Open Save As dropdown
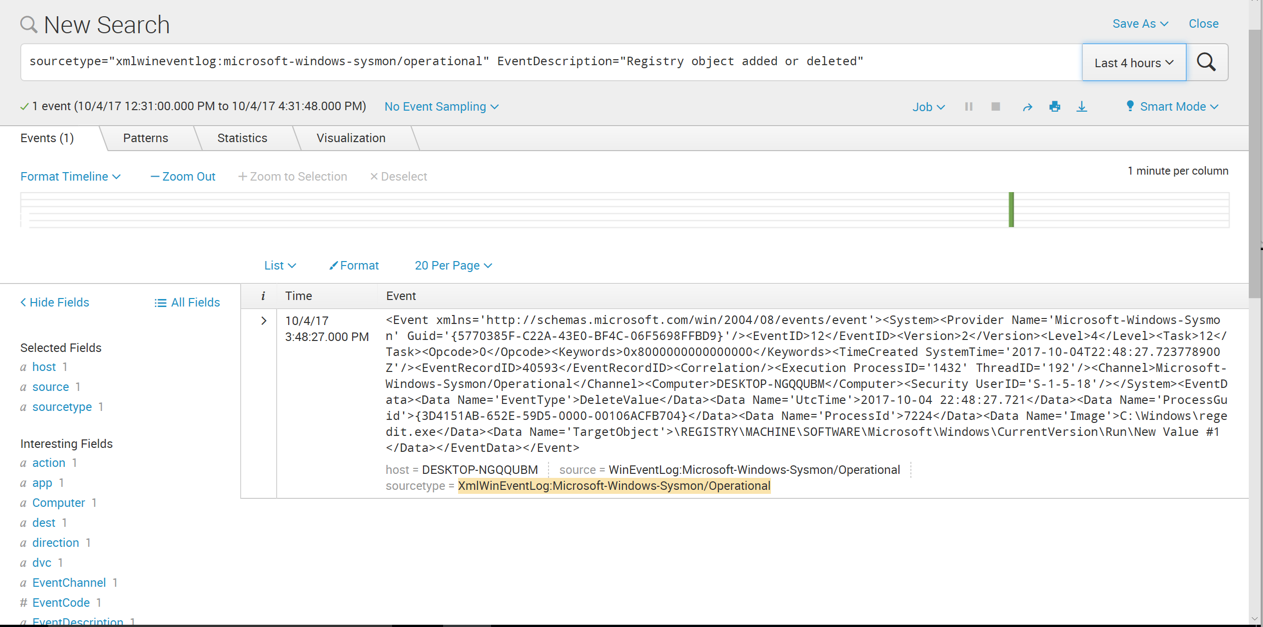Image resolution: width=1263 pixels, height=627 pixels. click(x=1140, y=23)
